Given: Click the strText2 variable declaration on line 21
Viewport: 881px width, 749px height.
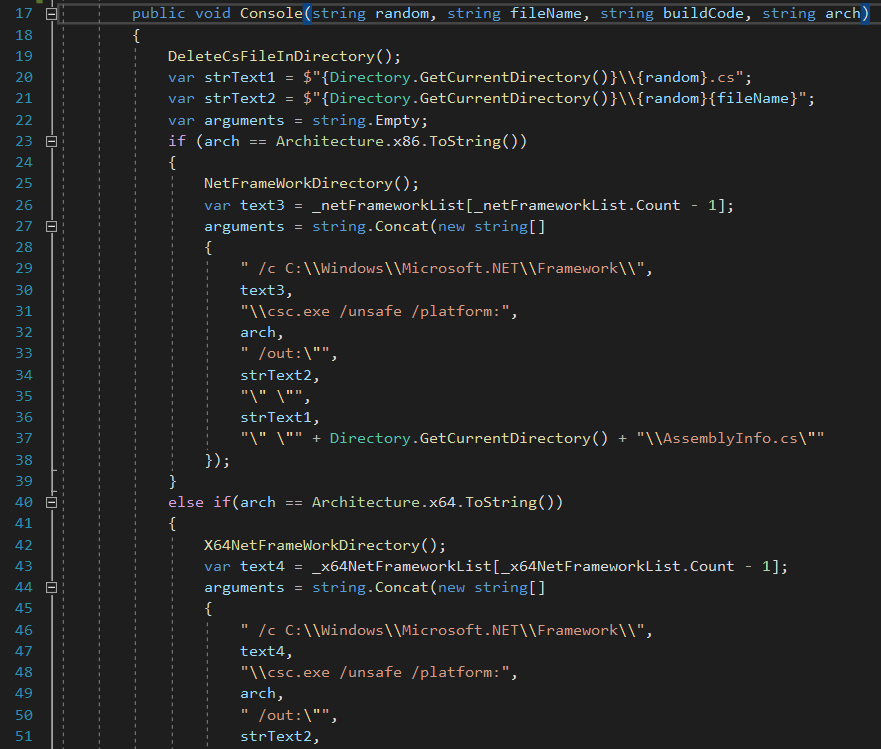Looking at the screenshot, I should point(240,98).
